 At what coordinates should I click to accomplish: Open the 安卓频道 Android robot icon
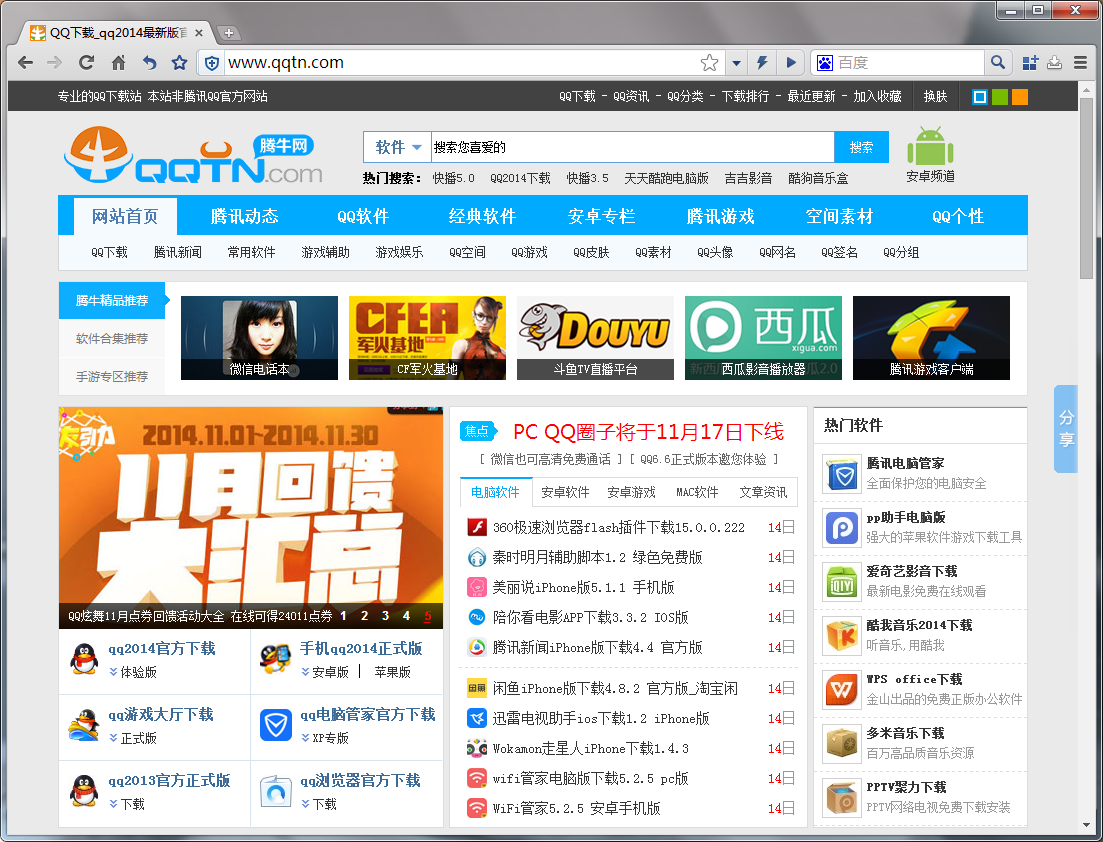[930, 147]
